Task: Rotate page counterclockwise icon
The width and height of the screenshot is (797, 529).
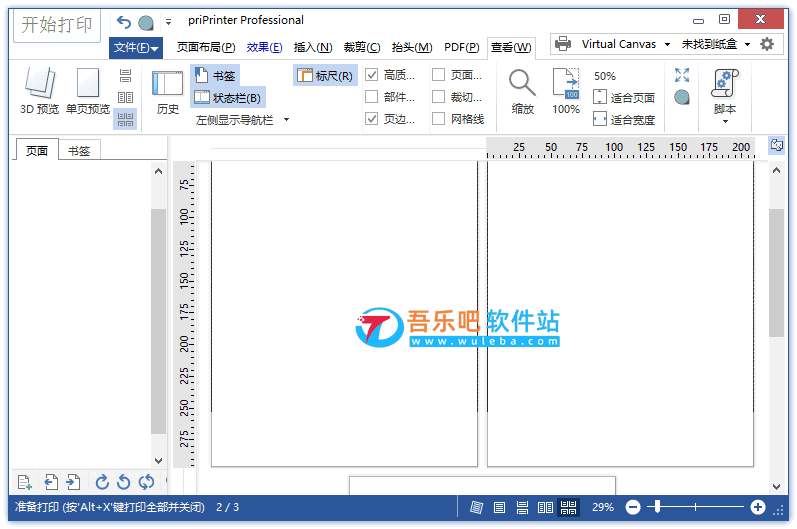Action: click(124, 482)
